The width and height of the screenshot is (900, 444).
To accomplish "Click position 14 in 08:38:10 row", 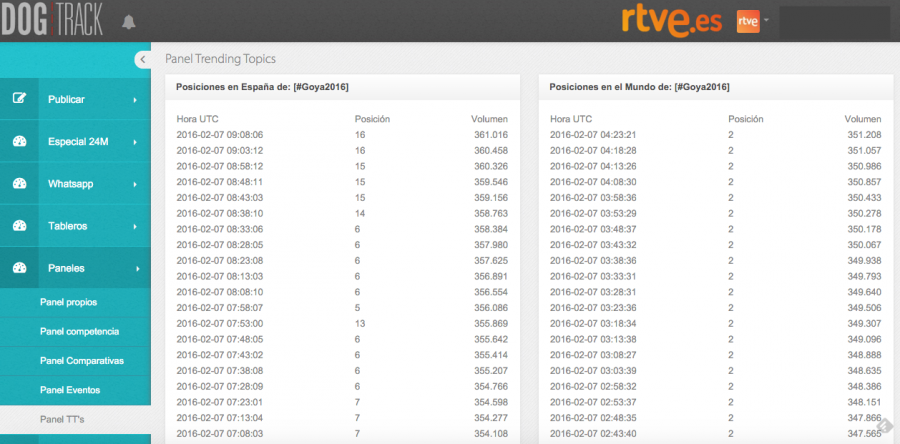I will [360, 213].
